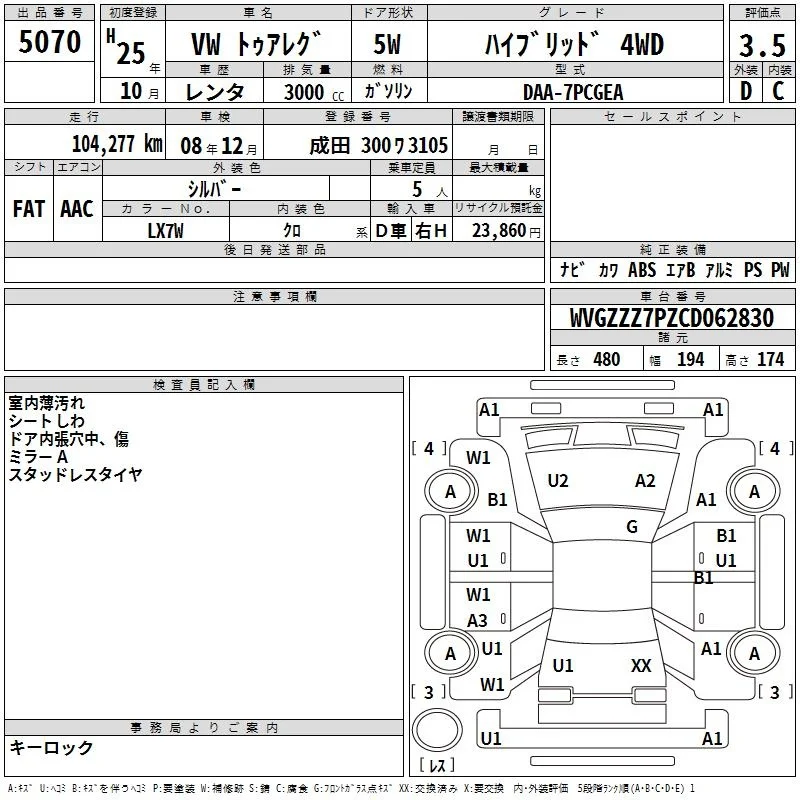This screenshot has width=800, height=800.
Task: Click the exterior grade D cell
Action: tap(745, 91)
